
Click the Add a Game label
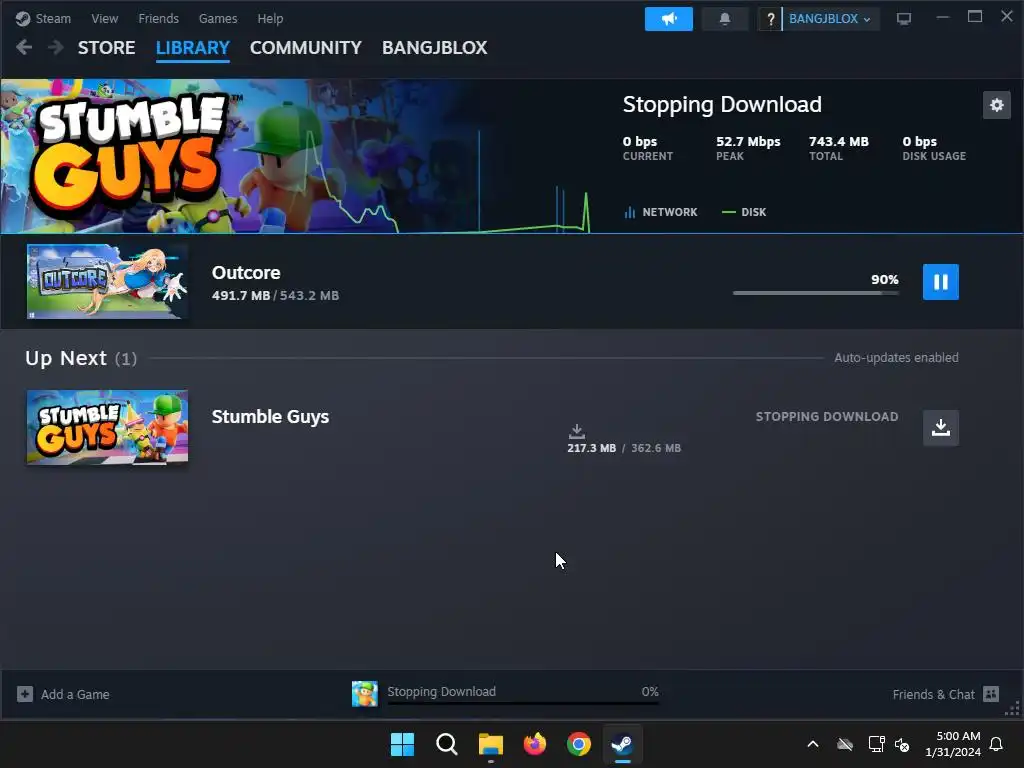(75, 694)
